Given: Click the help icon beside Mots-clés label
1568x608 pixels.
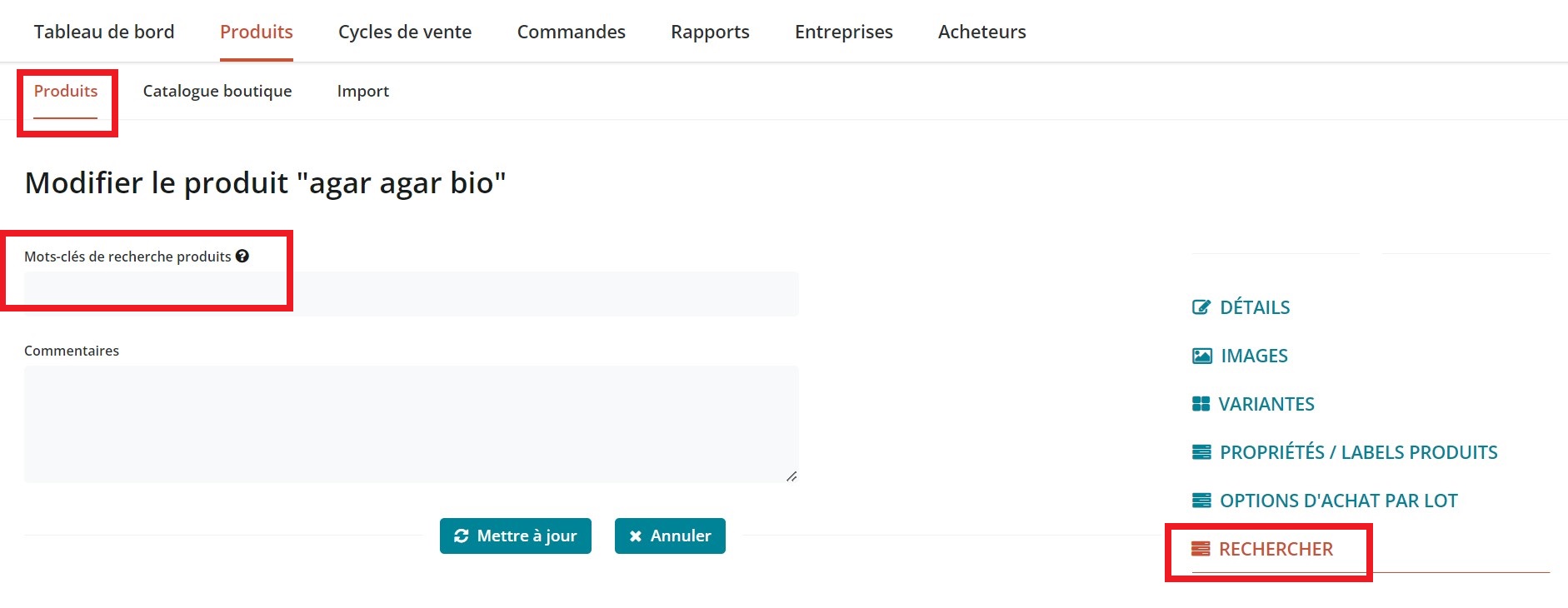Looking at the screenshot, I should (x=242, y=257).
